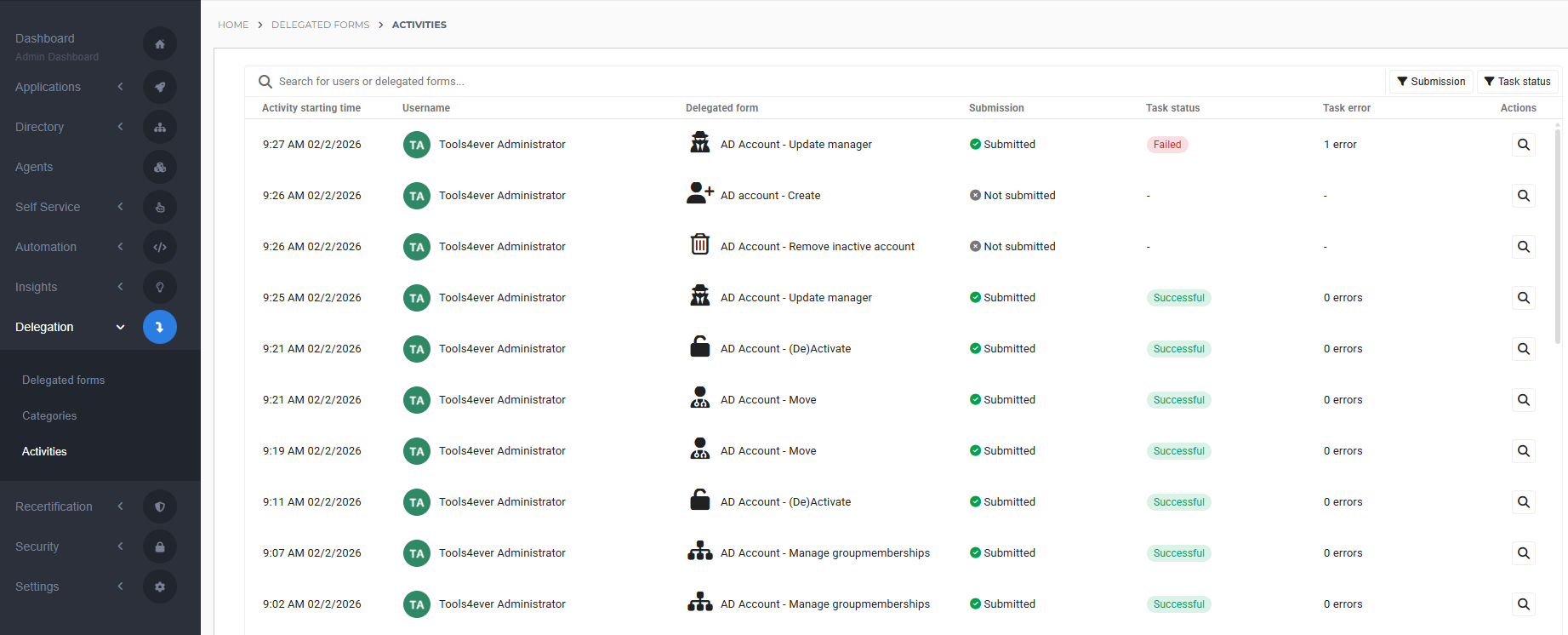Click the Dashboard home icon in sidebar
Screen dimensions: 1568x635
pyautogui.click(x=160, y=44)
